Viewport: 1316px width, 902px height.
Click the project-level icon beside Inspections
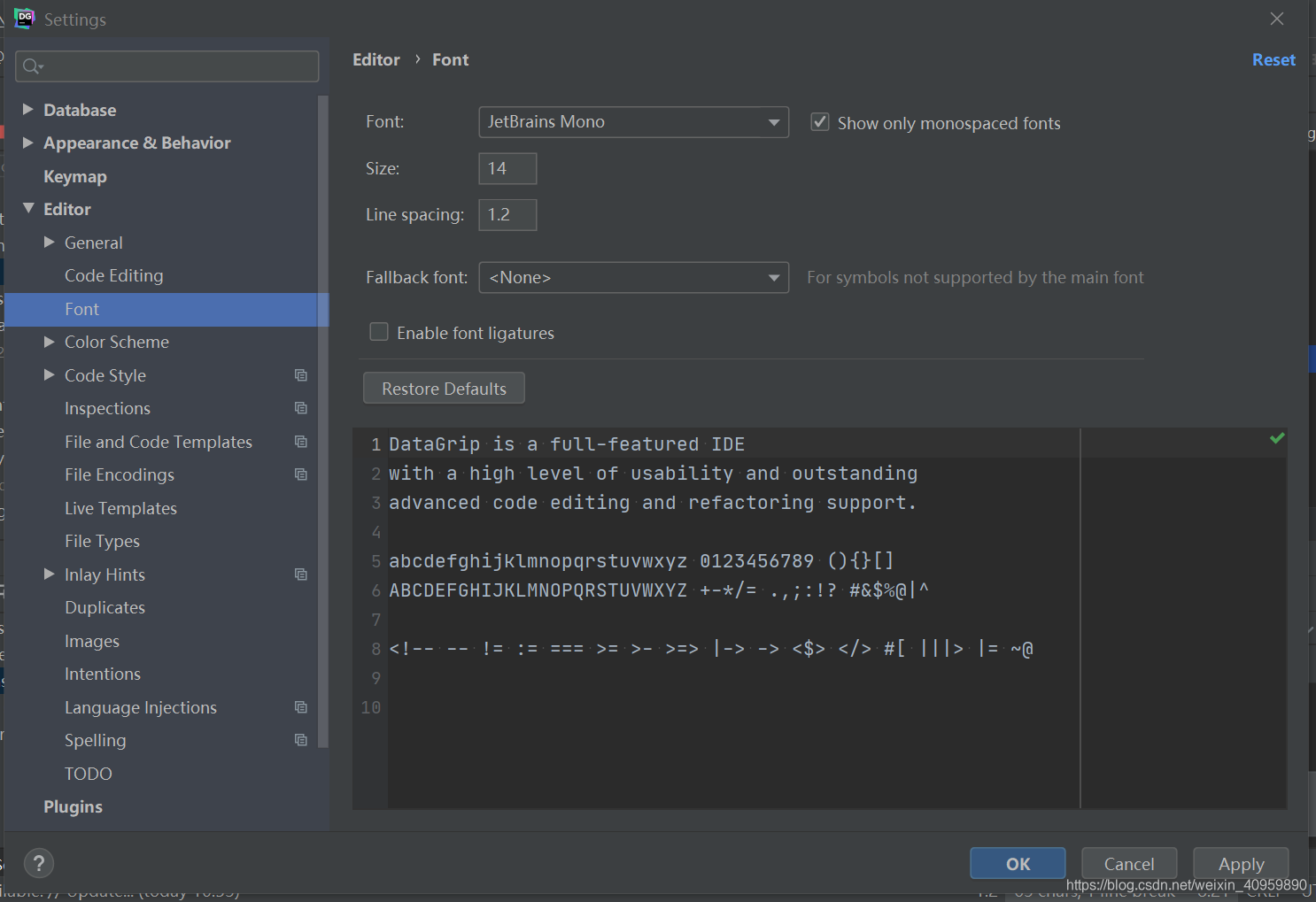[301, 408]
